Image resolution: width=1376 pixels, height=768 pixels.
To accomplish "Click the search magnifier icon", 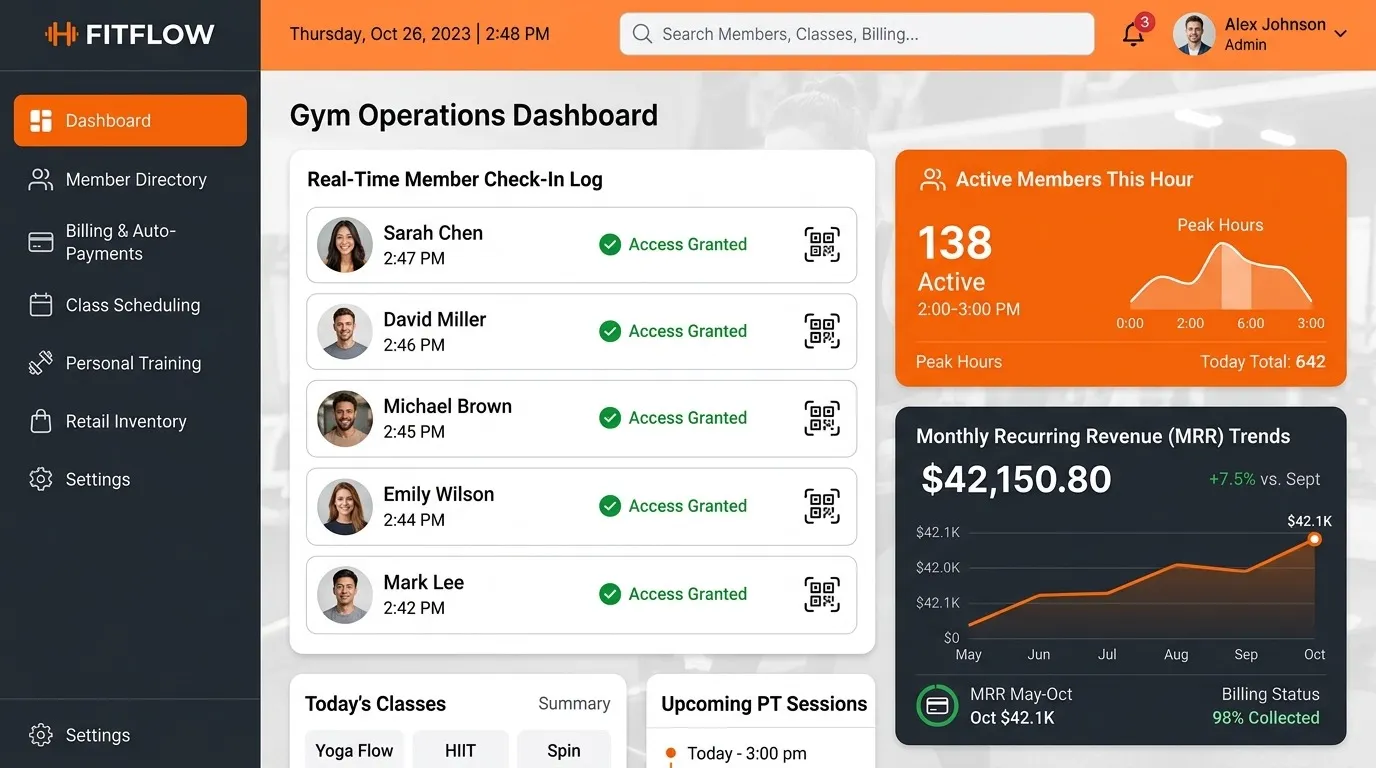I will click(x=643, y=34).
